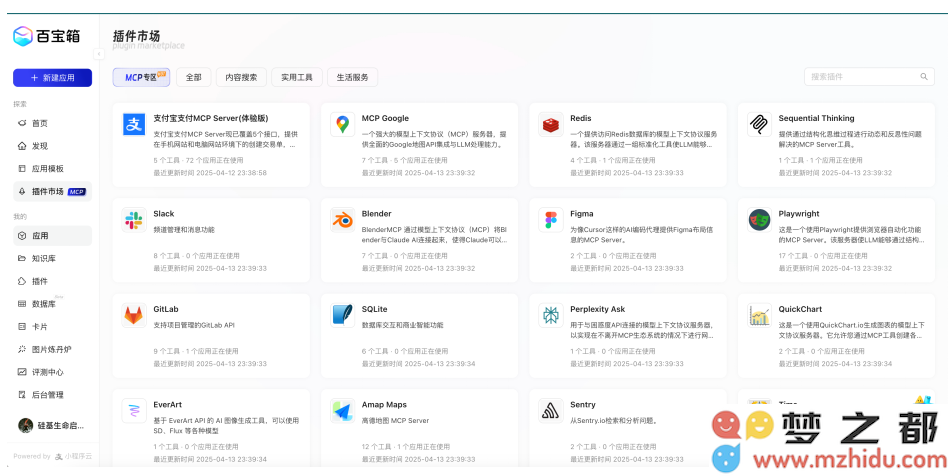Click the SQLite plugin icon

pyautogui.click(x=343, y=315)
